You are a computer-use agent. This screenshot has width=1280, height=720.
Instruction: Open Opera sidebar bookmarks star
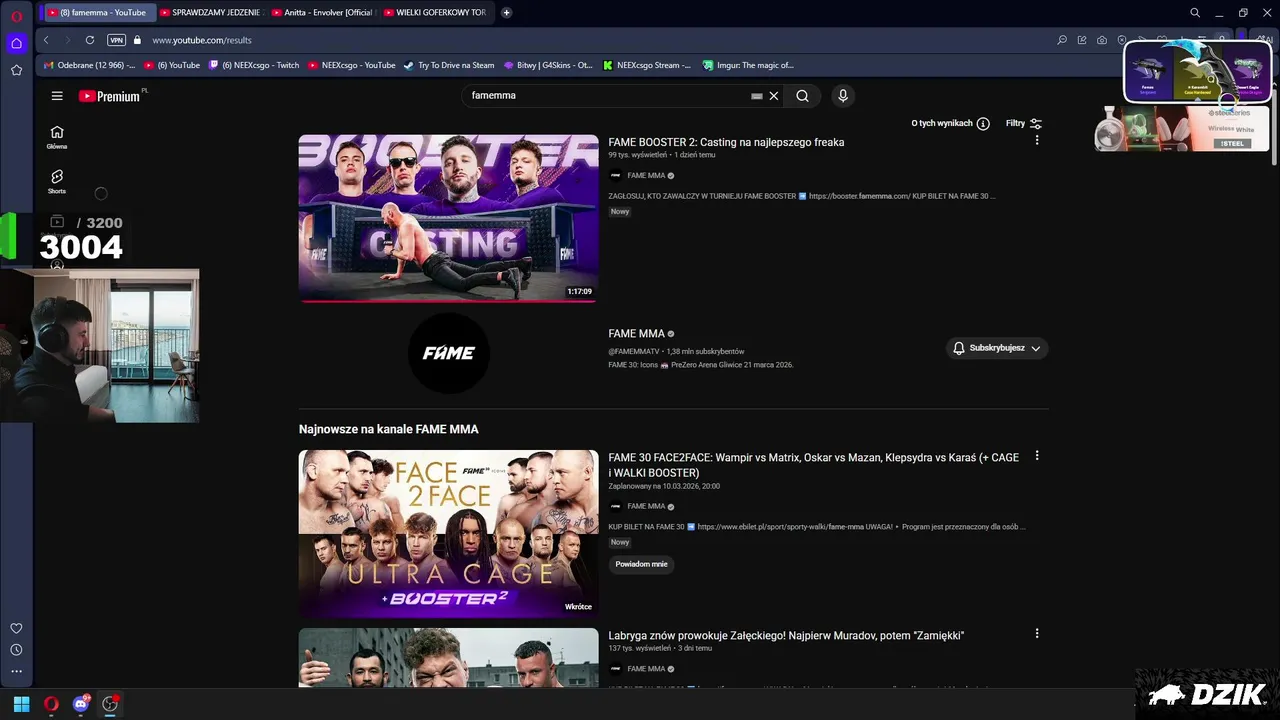tap(16, 70)
